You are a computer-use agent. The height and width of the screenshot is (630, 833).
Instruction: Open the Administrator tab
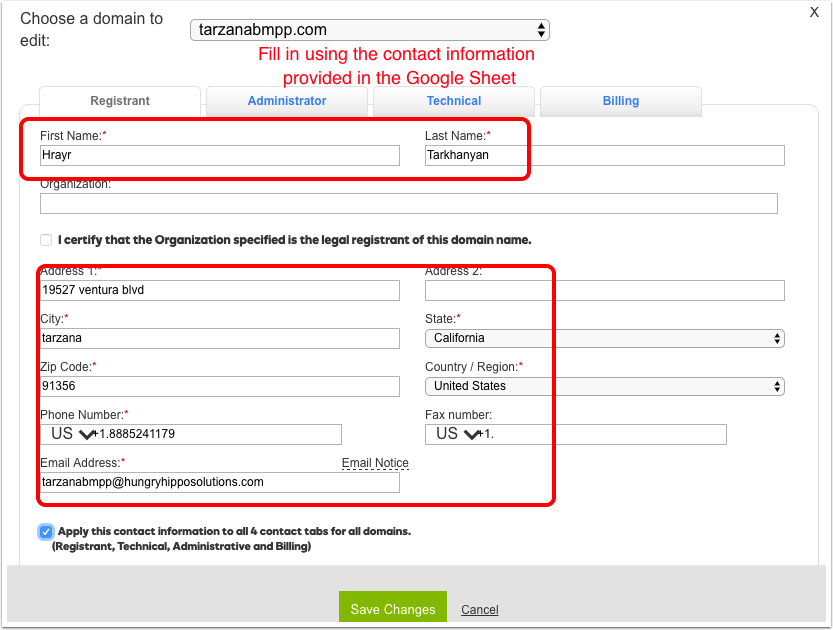coord(287,101)
